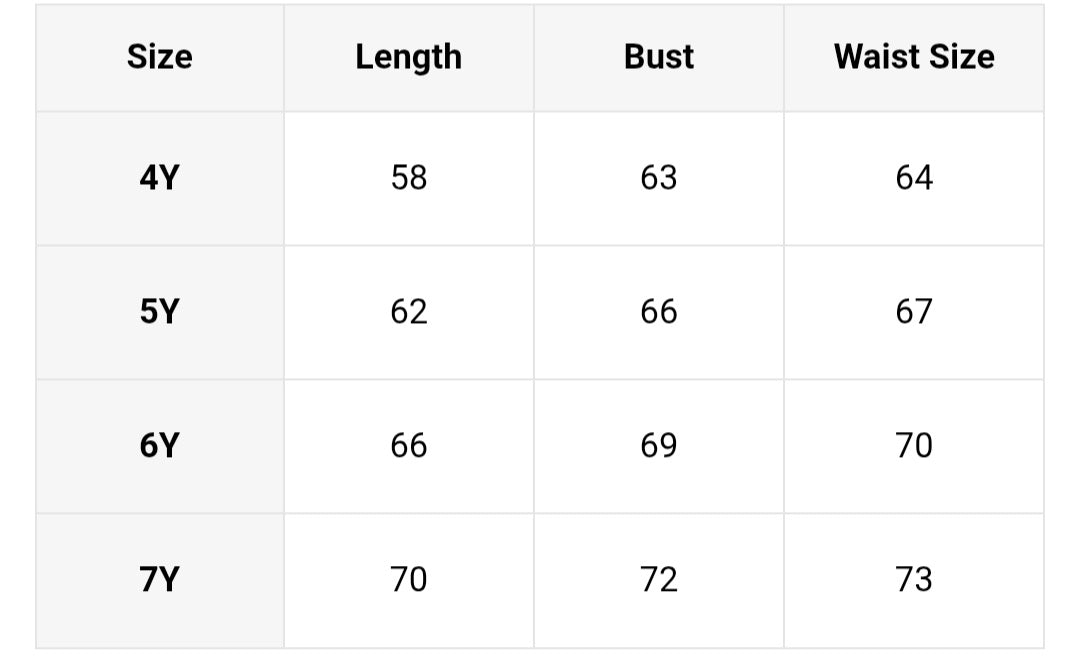Click the 6Y bust value 69

[658, 446]
